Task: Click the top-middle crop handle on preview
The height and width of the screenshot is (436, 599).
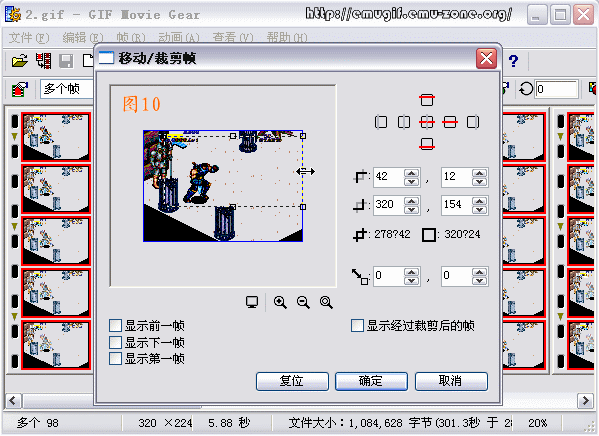Action: (233, 136)
